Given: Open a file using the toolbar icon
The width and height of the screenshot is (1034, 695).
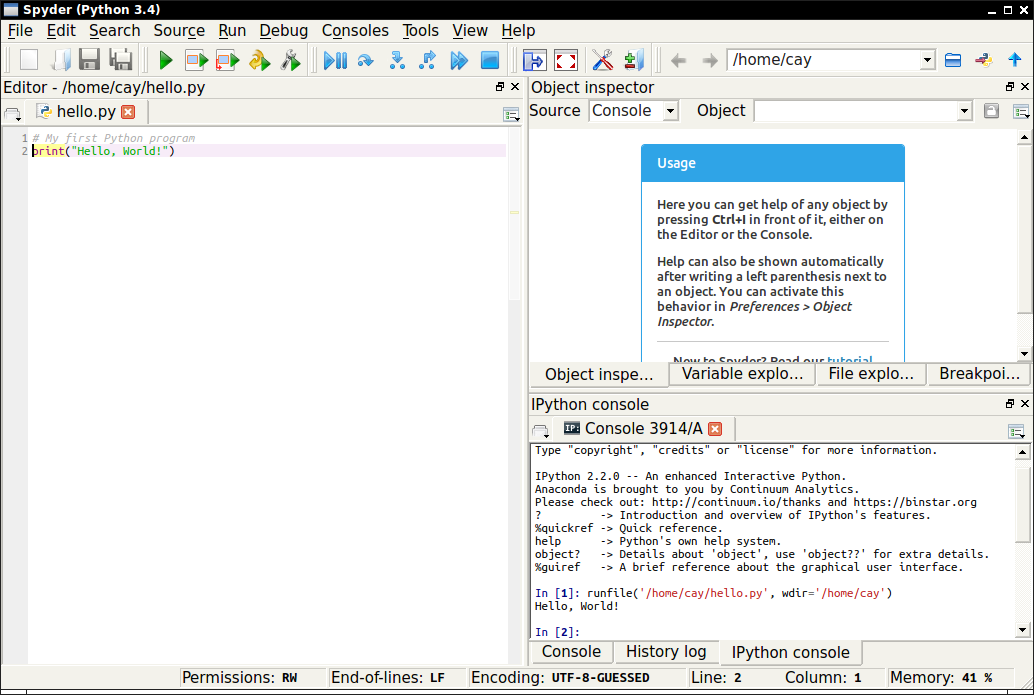Looking at the screenshot, I should tap(60, 60).
